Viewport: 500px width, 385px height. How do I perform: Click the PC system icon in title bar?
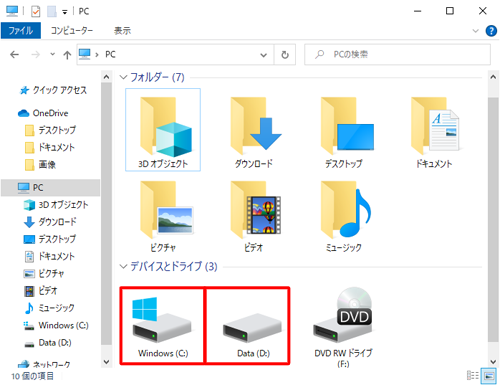pos(12,11)
